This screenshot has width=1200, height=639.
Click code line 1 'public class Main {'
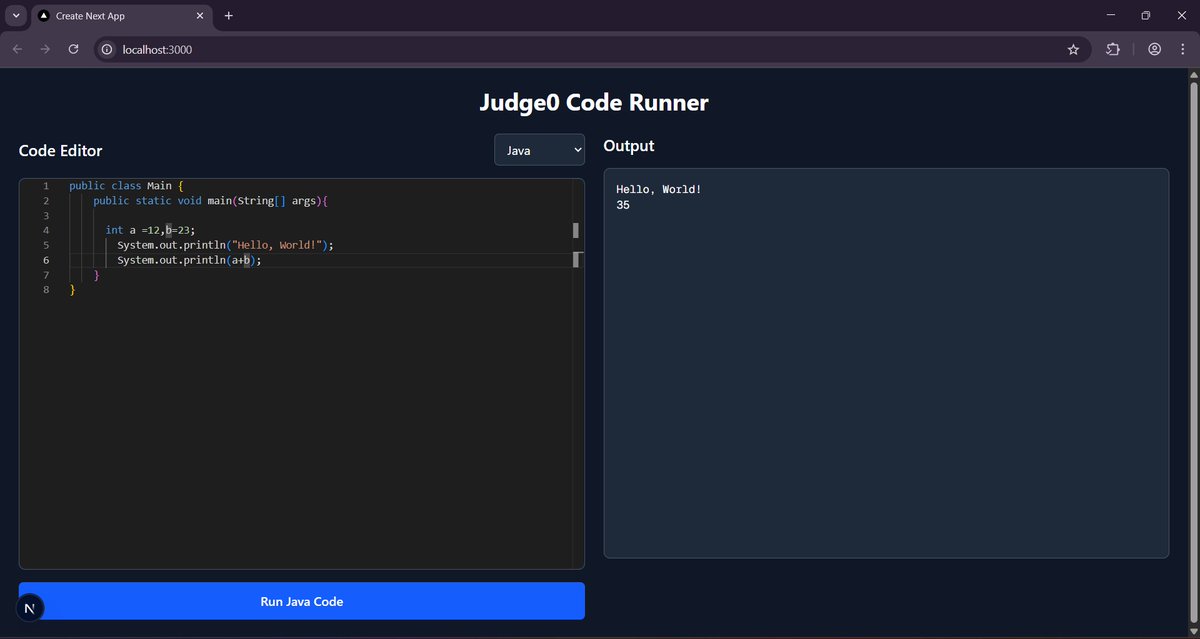tap(127, 186)
